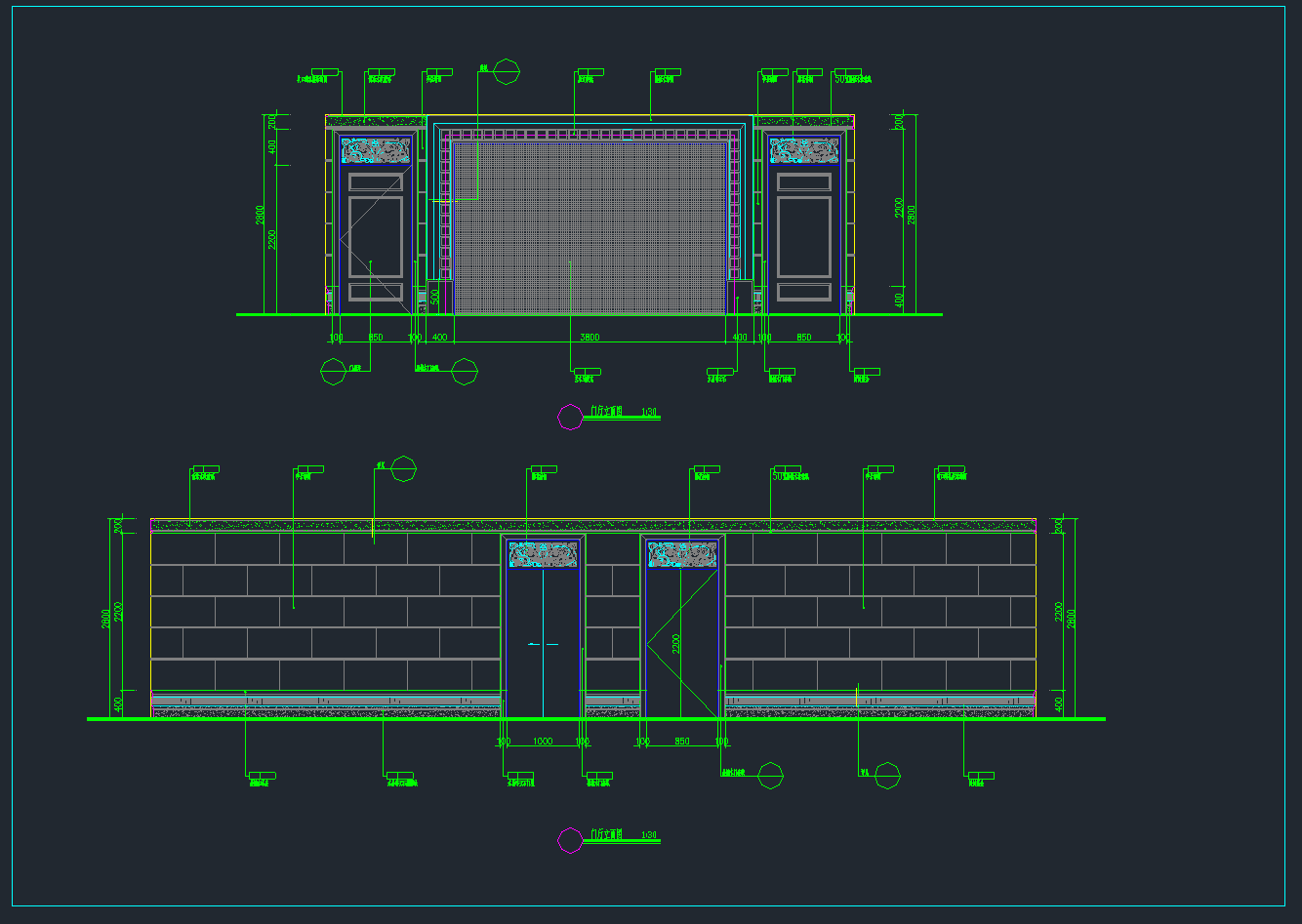Screen dimensions: 1302x924
Task: Select the green octagon marker above the upper elevation
Action: (x=506, y=71)
